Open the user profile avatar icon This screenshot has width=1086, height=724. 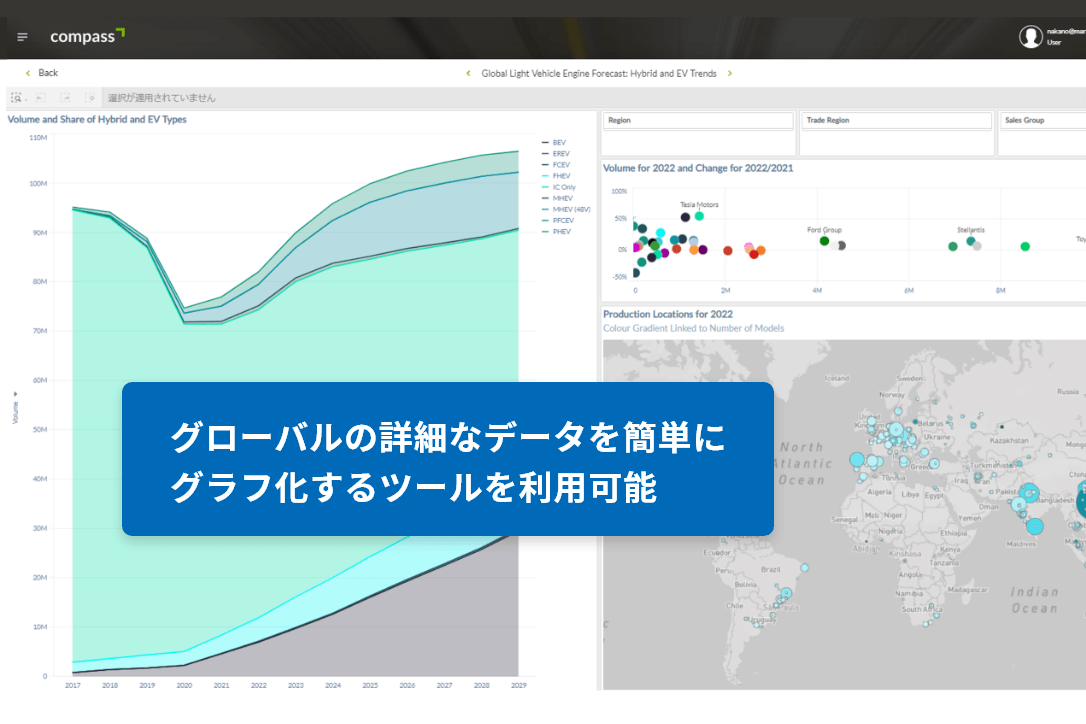coord(1031,37)
